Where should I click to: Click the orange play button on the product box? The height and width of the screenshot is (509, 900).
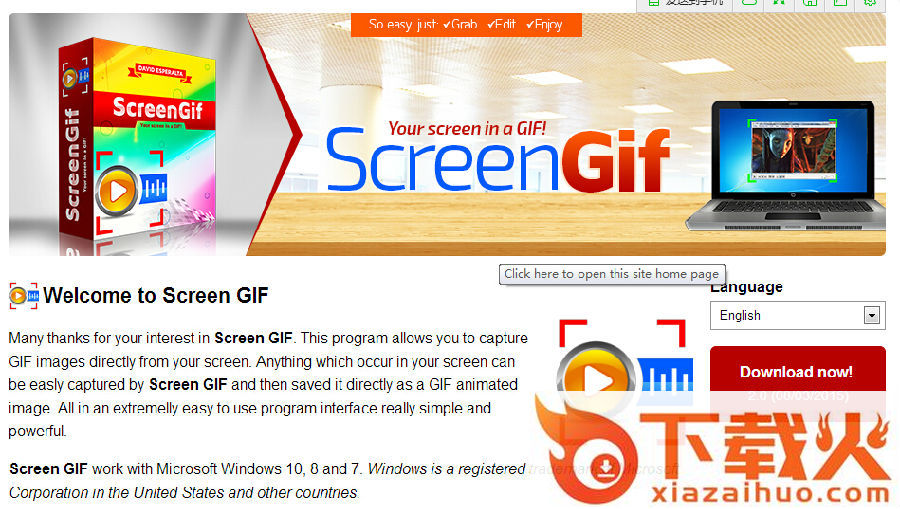[117, 191]
